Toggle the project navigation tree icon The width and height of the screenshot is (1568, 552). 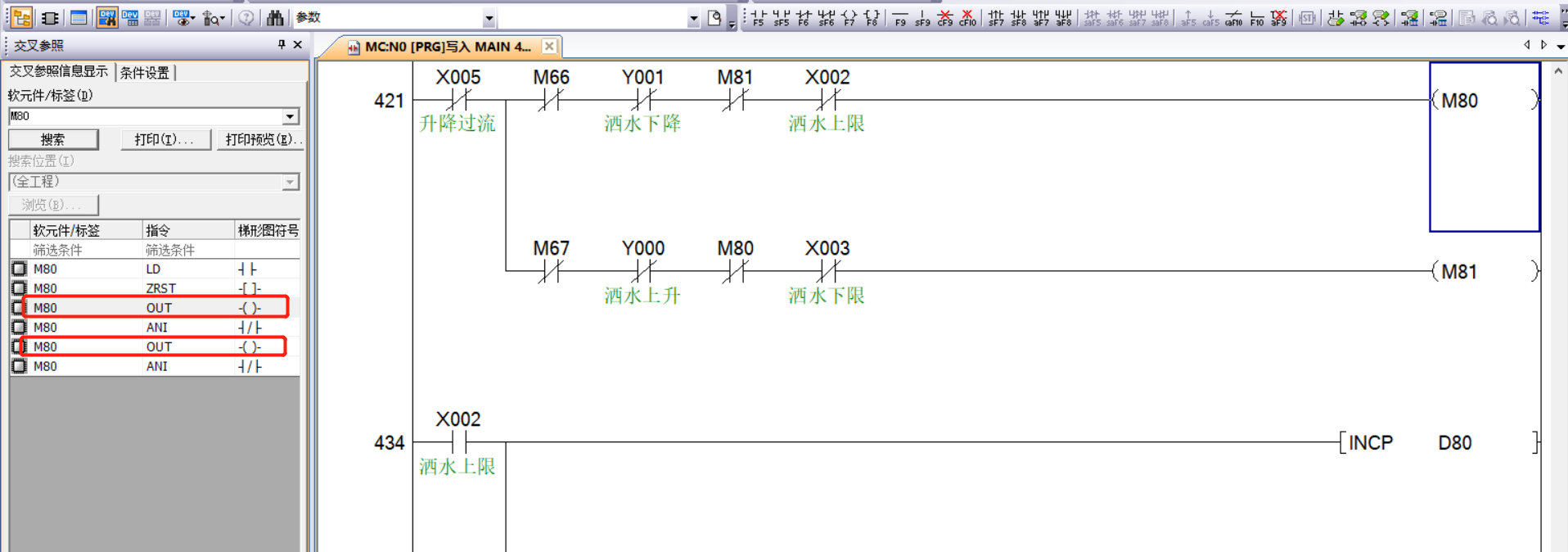(22, 17)
